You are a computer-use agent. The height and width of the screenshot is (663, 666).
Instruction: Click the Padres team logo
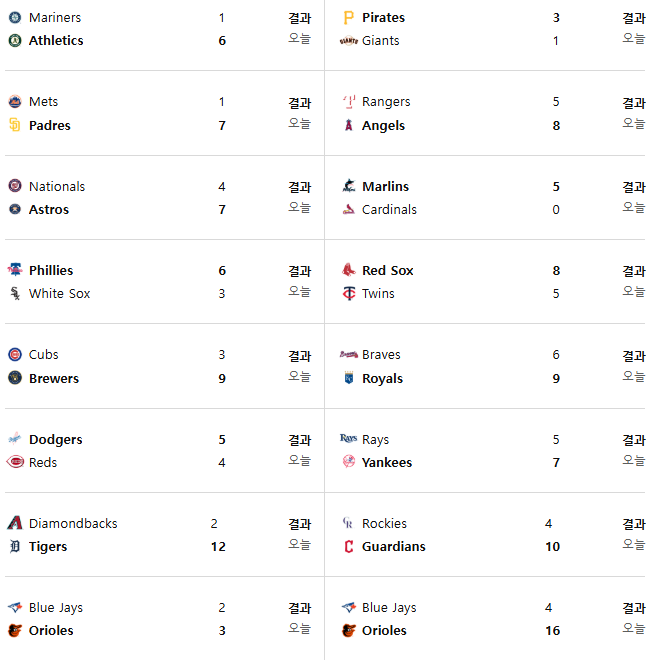pyautogui.click(x=15, y=125)
